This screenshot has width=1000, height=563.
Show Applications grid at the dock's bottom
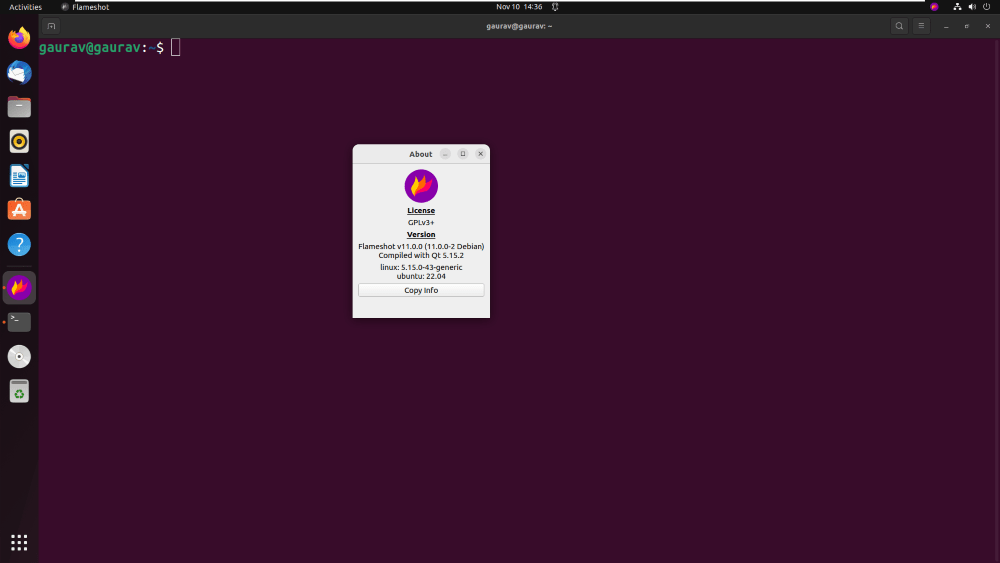point(19,543)
